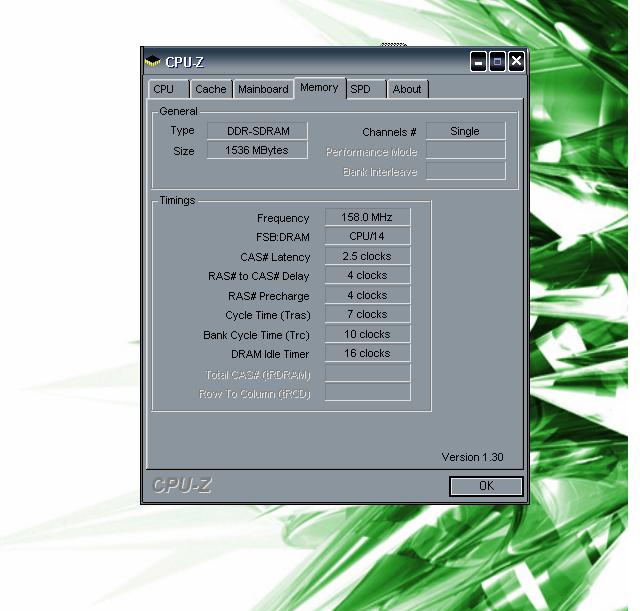The height and width of the screenshot is (611, 640).
Task: Select the 7 clocks Tras value
Action: (368, 314)
